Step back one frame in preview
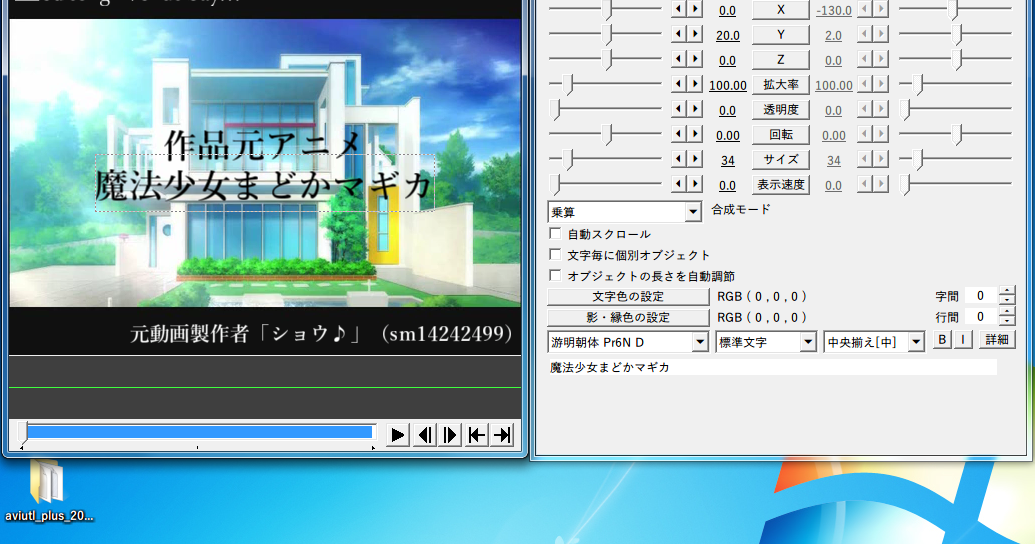The height and width of the screenshot is (544, 1035). (424, 435)
